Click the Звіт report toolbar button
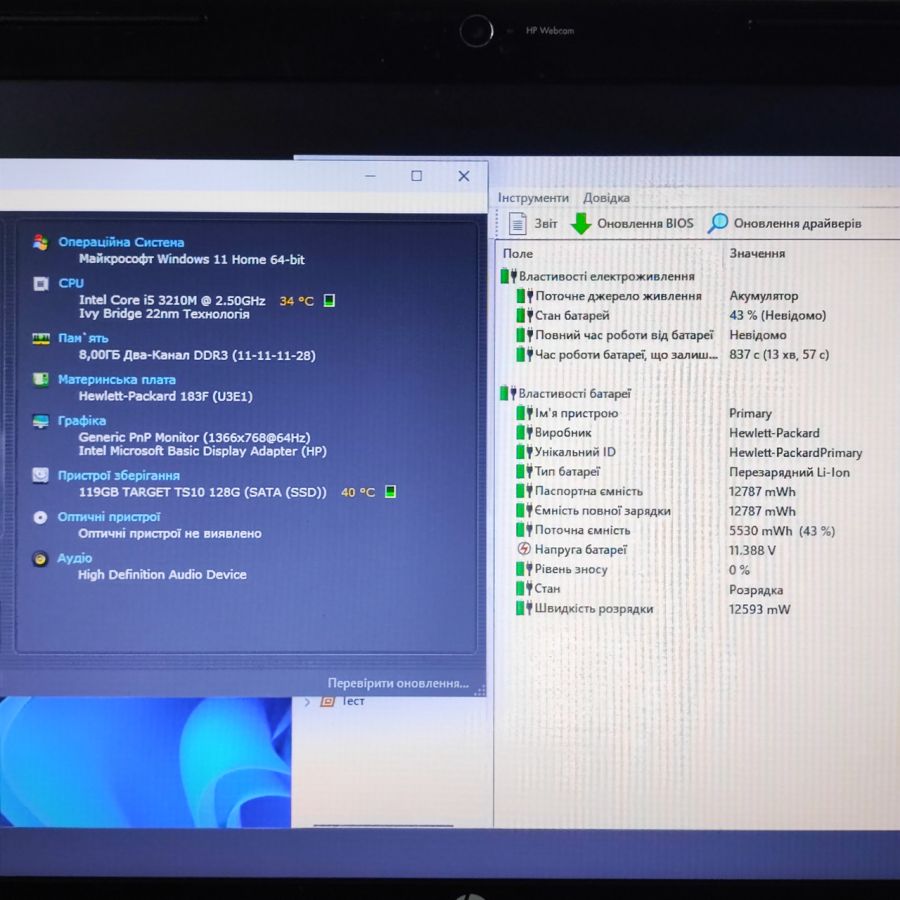This screenshot has height=900, width=900. (532, 223)
